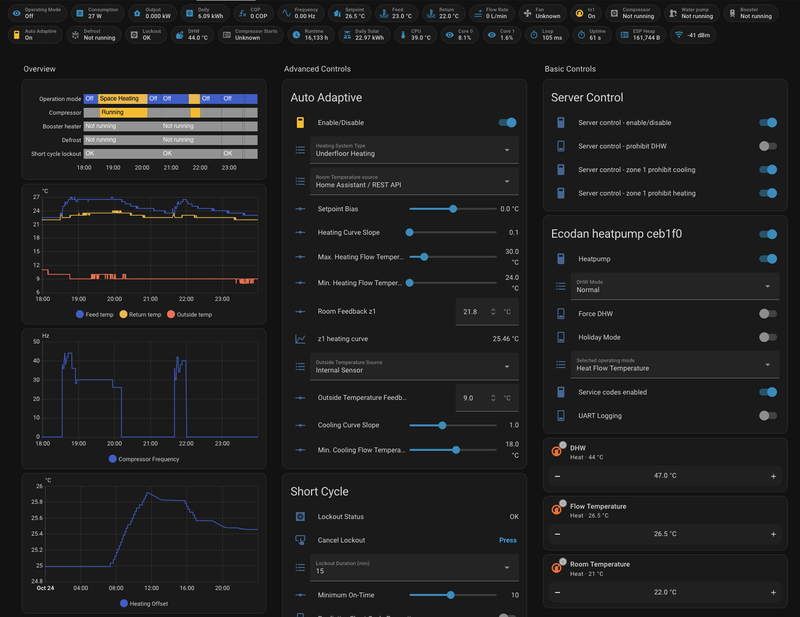Enable Holiday Mode switch

[x=768, y=337]
